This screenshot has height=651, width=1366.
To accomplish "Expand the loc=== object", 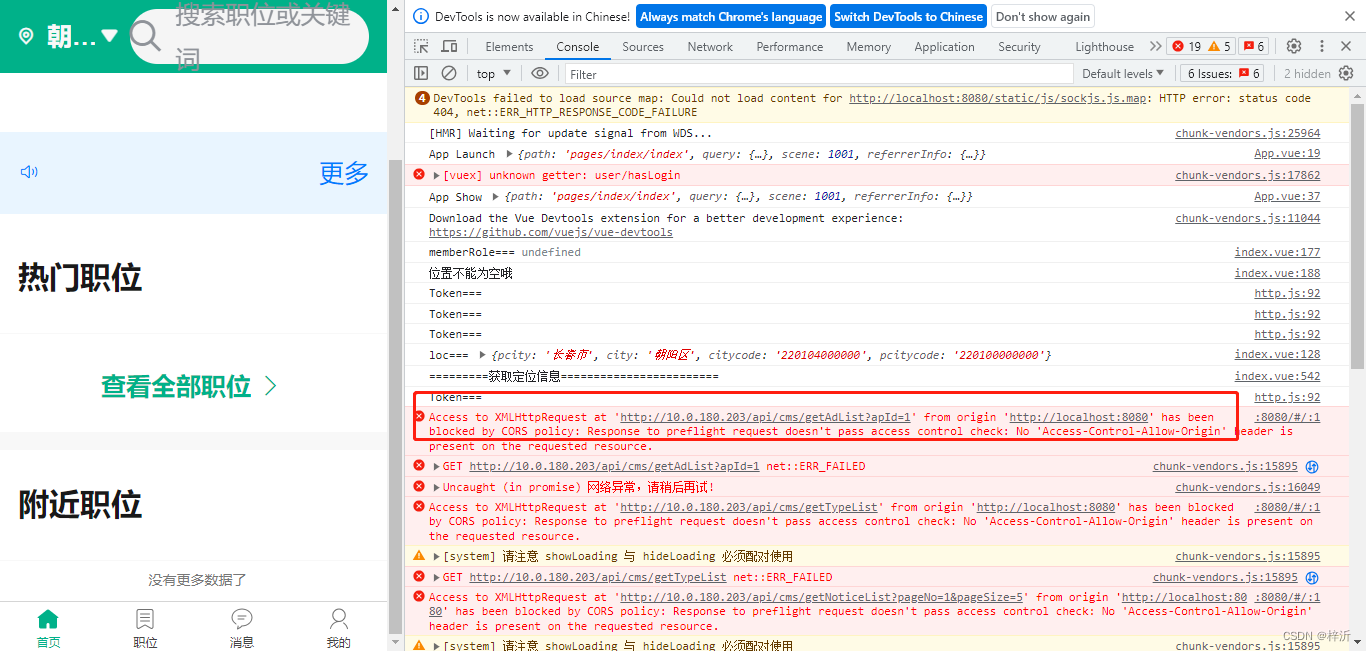I will pos(483,355).
